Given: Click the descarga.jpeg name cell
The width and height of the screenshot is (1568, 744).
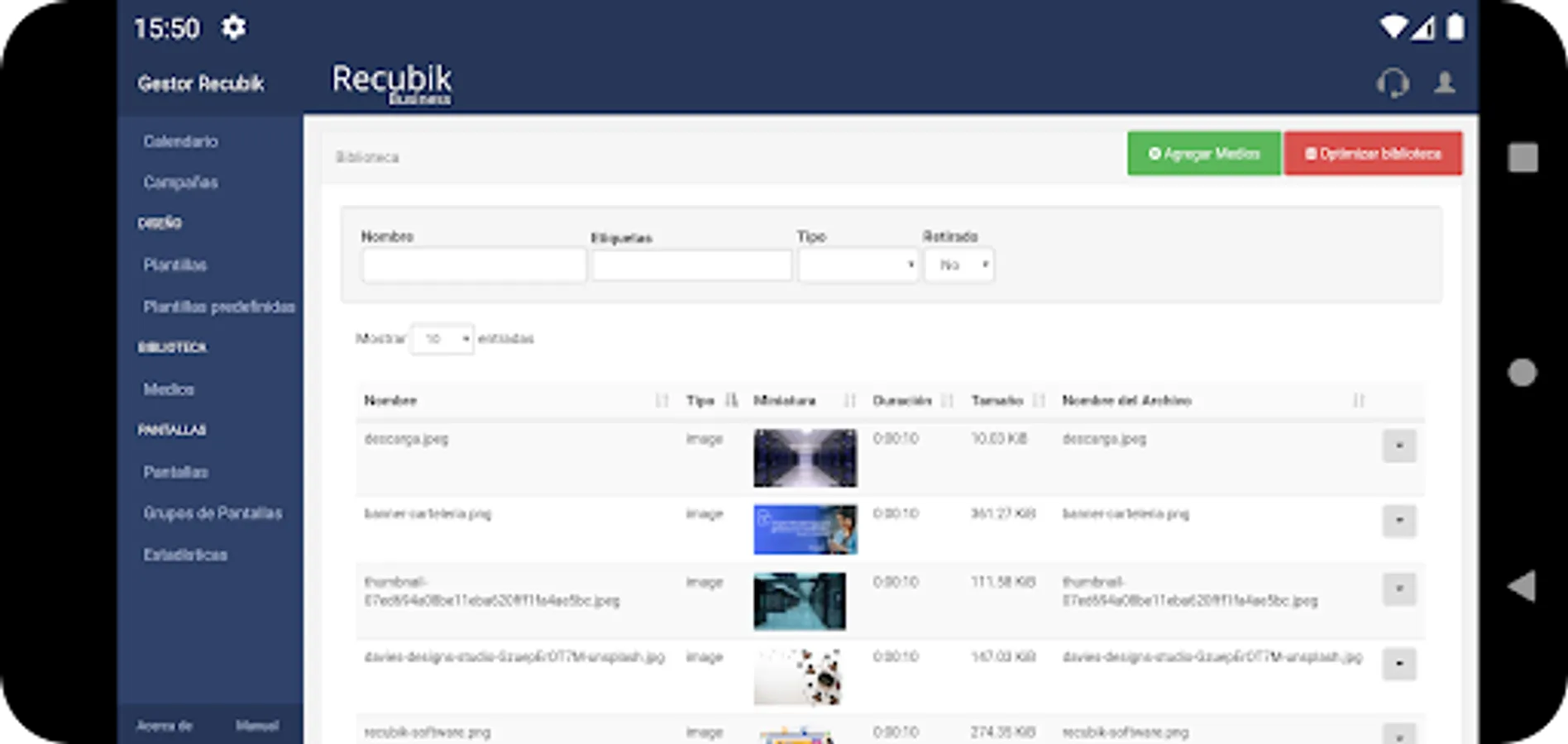Looking at the screenshot, I should pyautogui.click(x=406, y=439).
